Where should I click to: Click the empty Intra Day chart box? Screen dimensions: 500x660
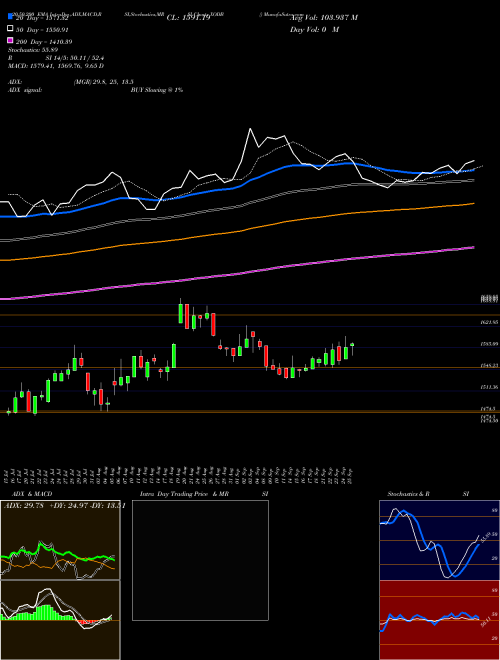(x=200, y=560)
